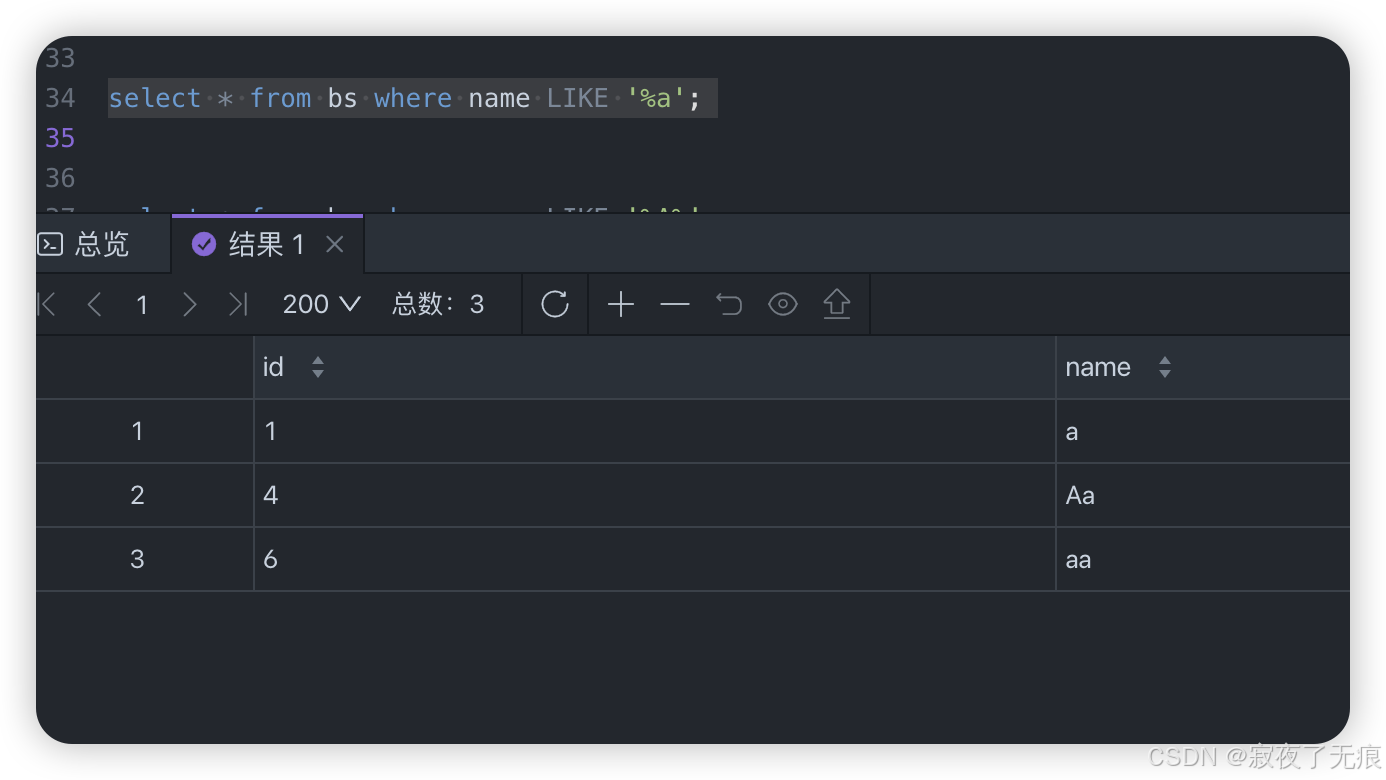Export results with the upload arrow icon

pyautogui.click(x=837, y=304)
